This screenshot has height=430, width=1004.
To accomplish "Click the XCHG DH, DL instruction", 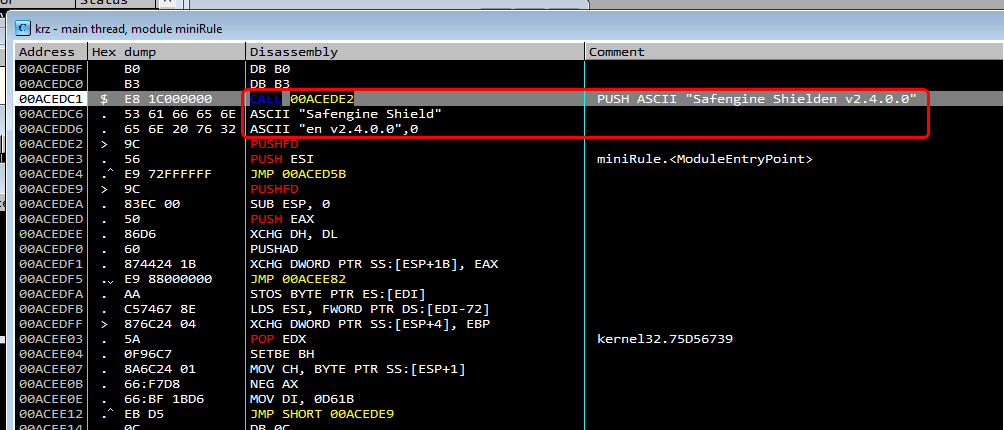I will coord(294,234).
